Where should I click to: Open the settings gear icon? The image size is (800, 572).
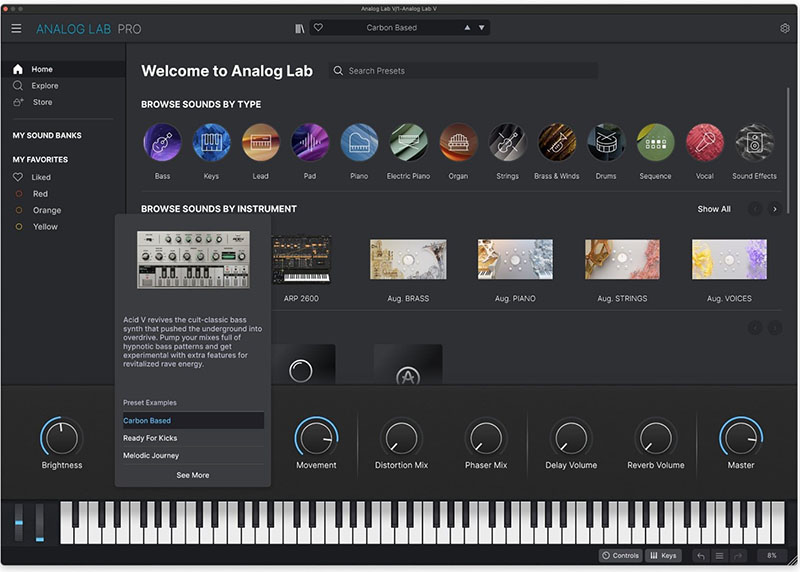pos(784,28)
